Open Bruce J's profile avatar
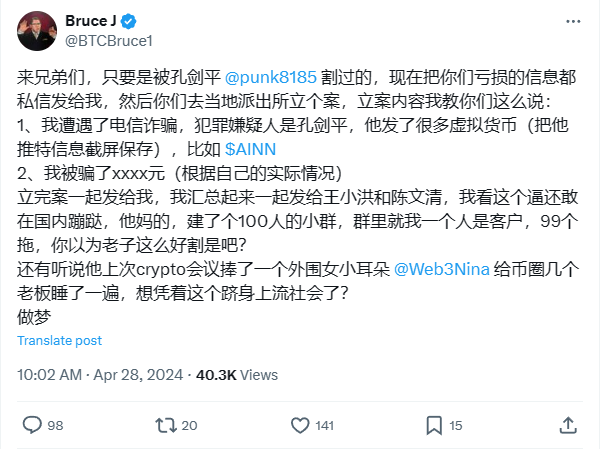Viewport: 600px width, 449px height. [x=37, y=31]
